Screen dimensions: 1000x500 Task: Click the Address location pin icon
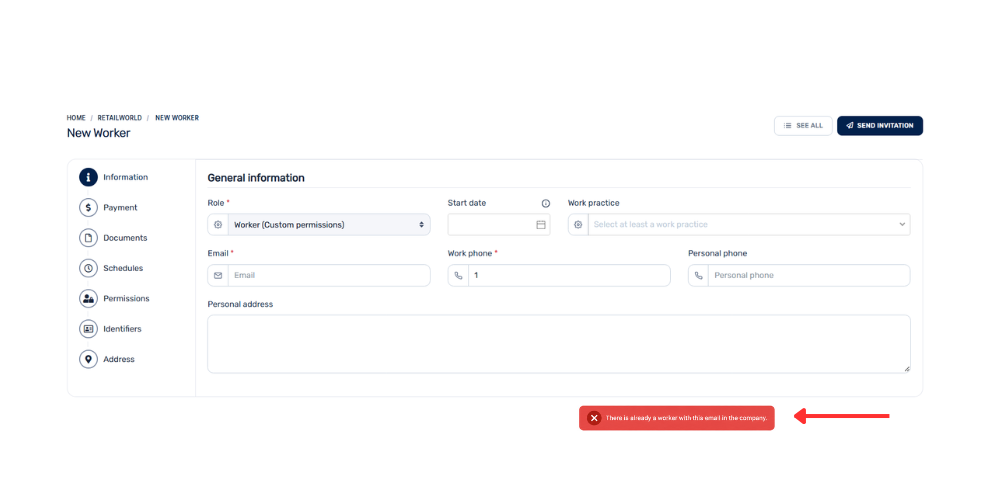coord(88,359)
